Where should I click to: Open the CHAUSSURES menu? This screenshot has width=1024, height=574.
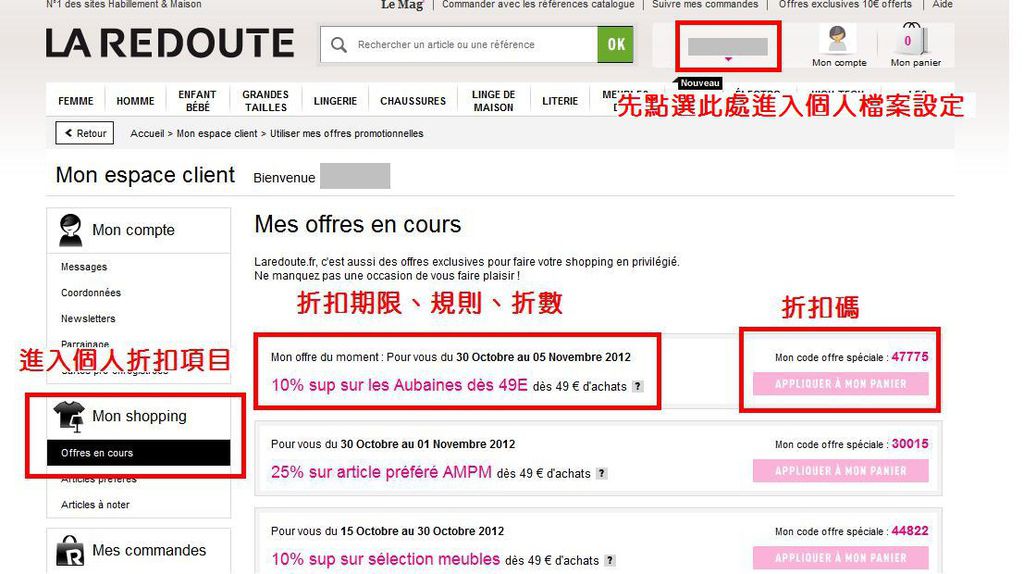pyautogui.click(x=413, y=101)
